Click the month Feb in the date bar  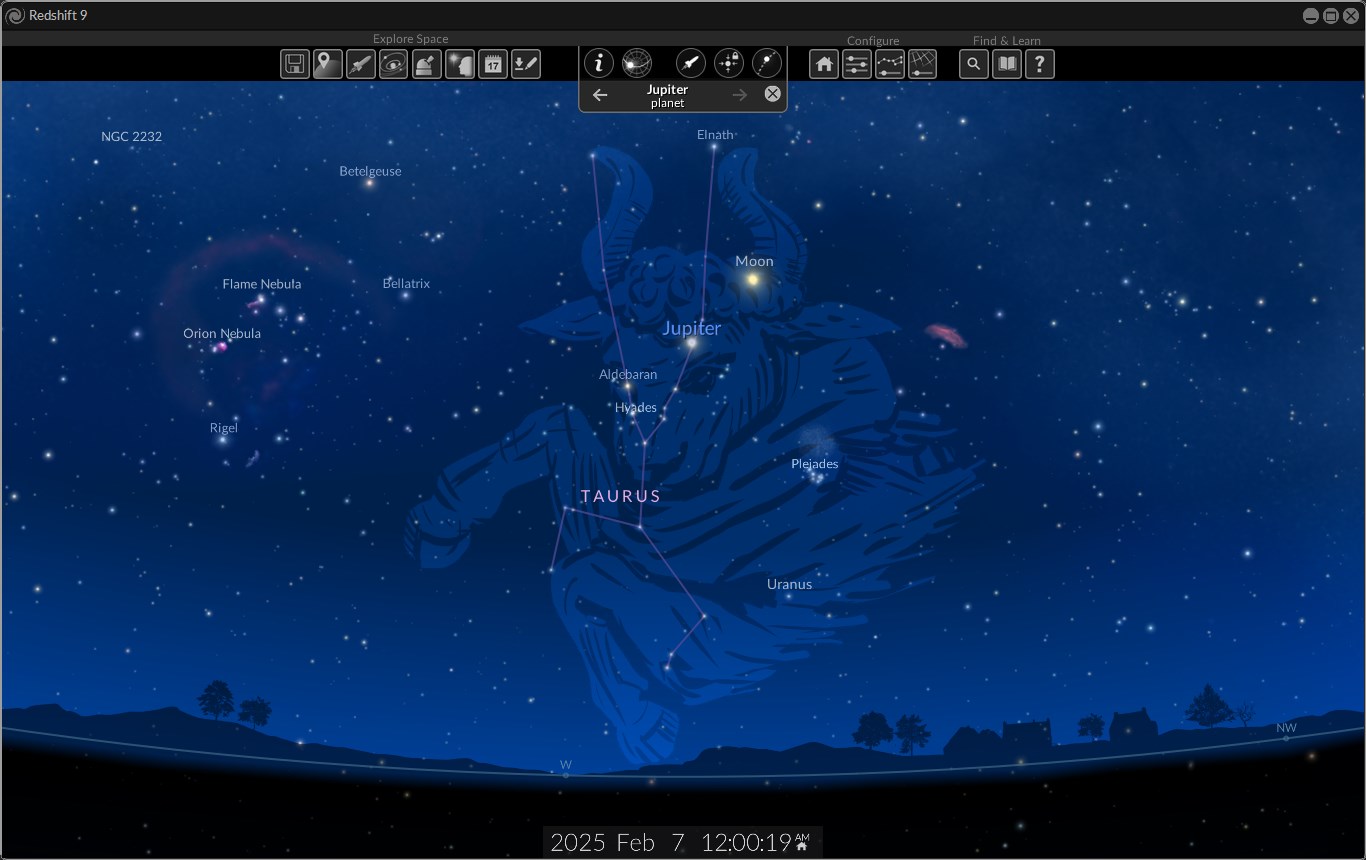[635, 842]
